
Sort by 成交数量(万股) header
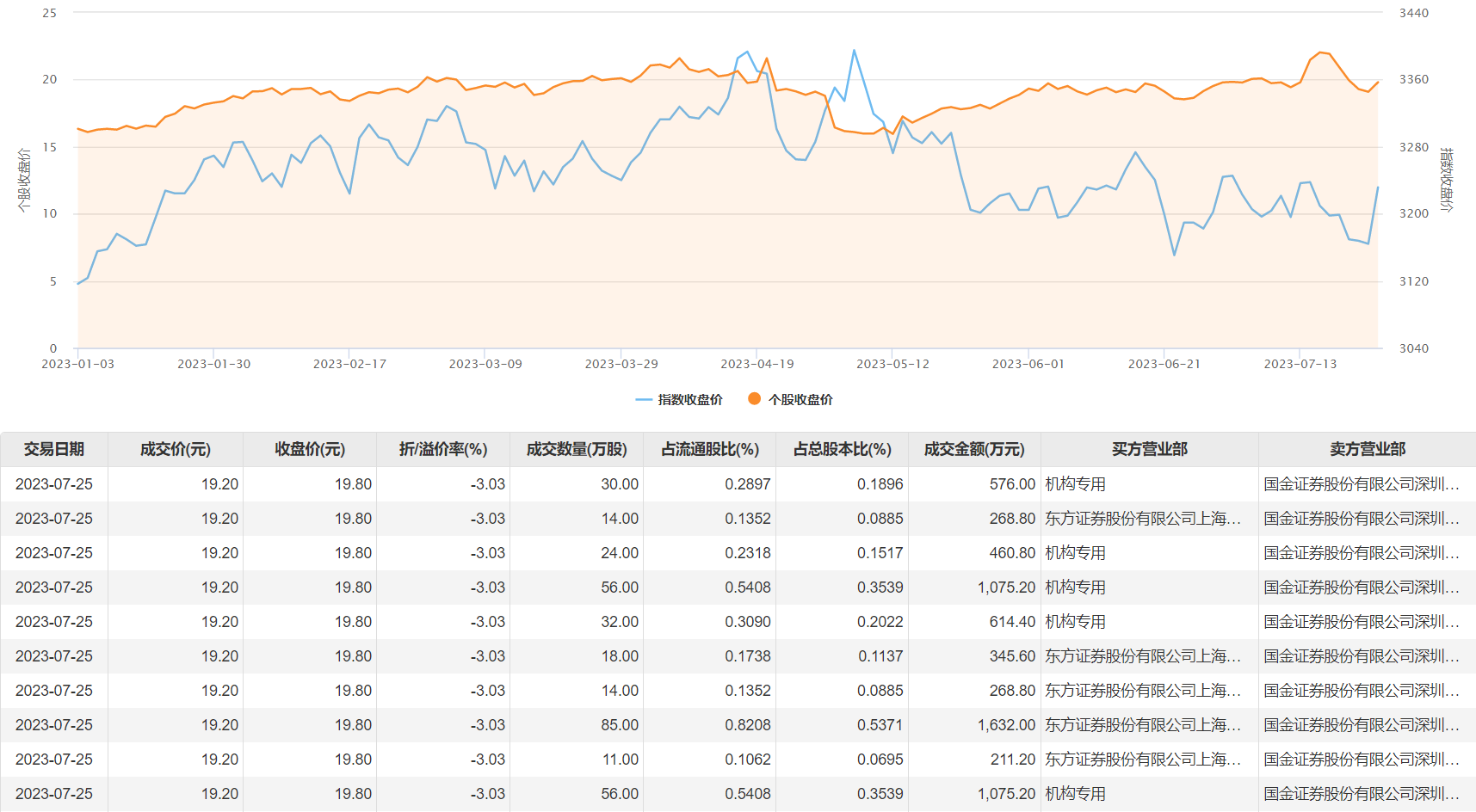coord(577,449)
